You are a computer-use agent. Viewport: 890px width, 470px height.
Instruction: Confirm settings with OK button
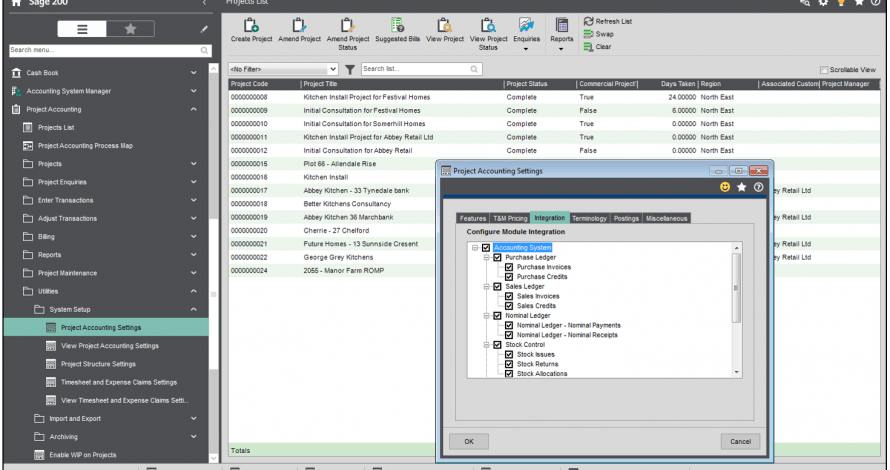coord(469,442)
